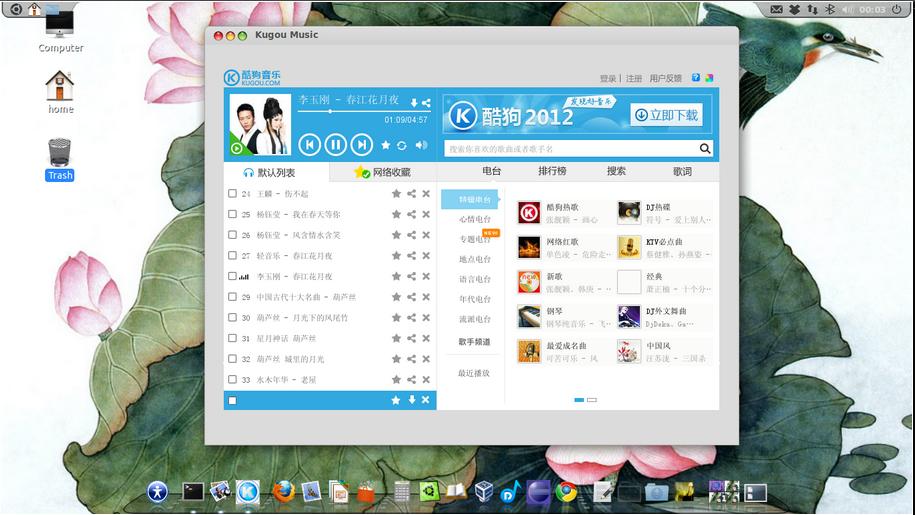Share the current song from player header
Screen dimensions: 915x515
click(x=426, y=103)
